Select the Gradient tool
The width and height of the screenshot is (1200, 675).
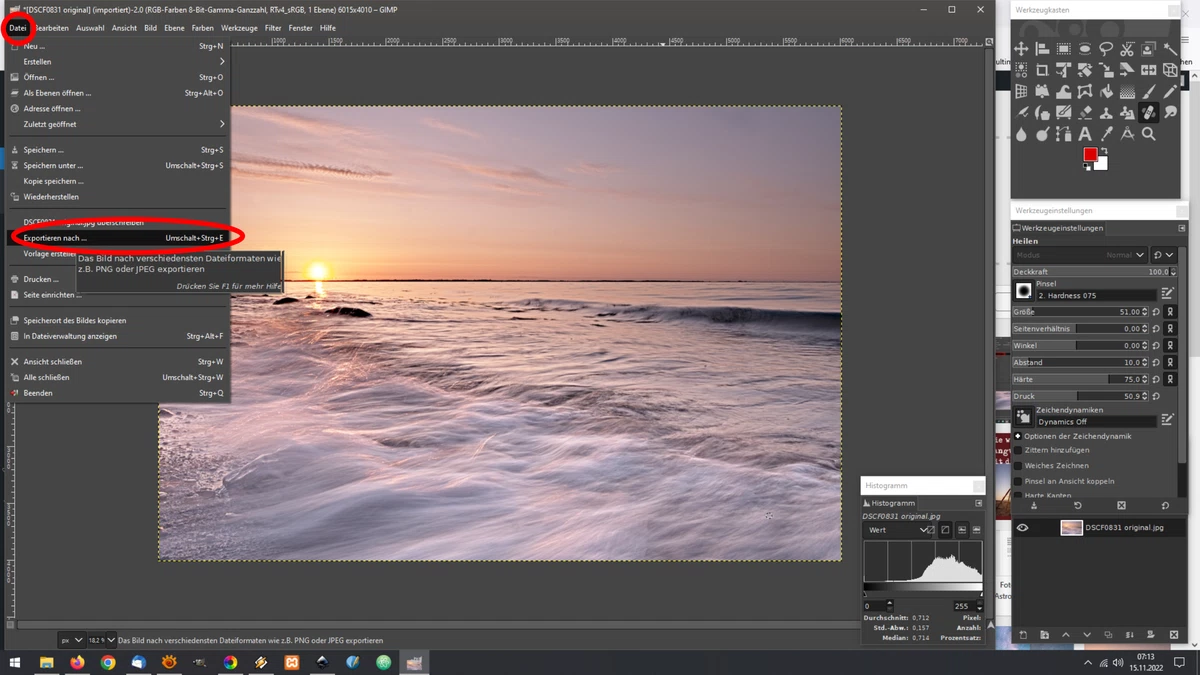[1127, 91]
